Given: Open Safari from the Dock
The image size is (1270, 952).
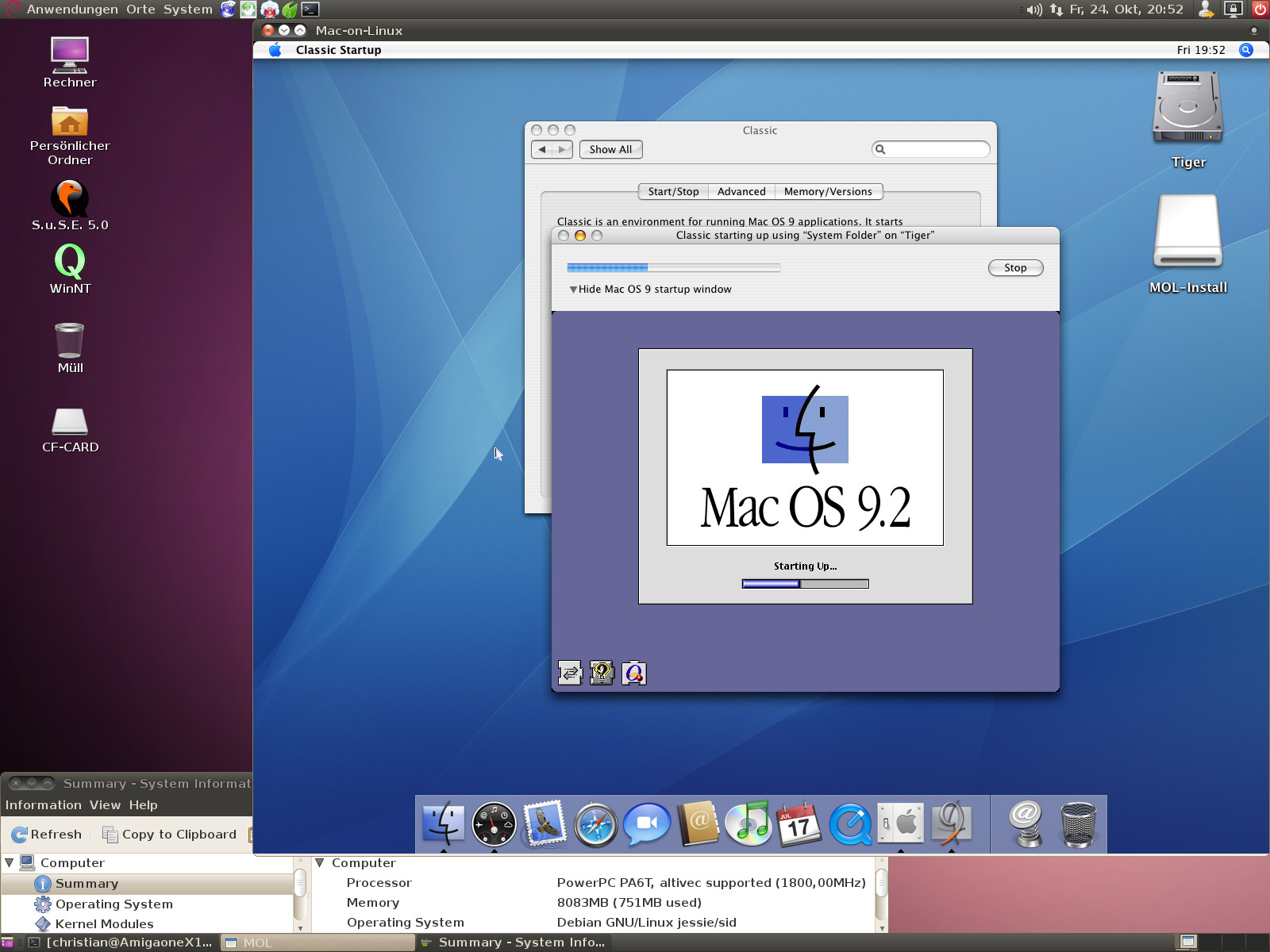Looking at the screenshot, I should point(595,824).
